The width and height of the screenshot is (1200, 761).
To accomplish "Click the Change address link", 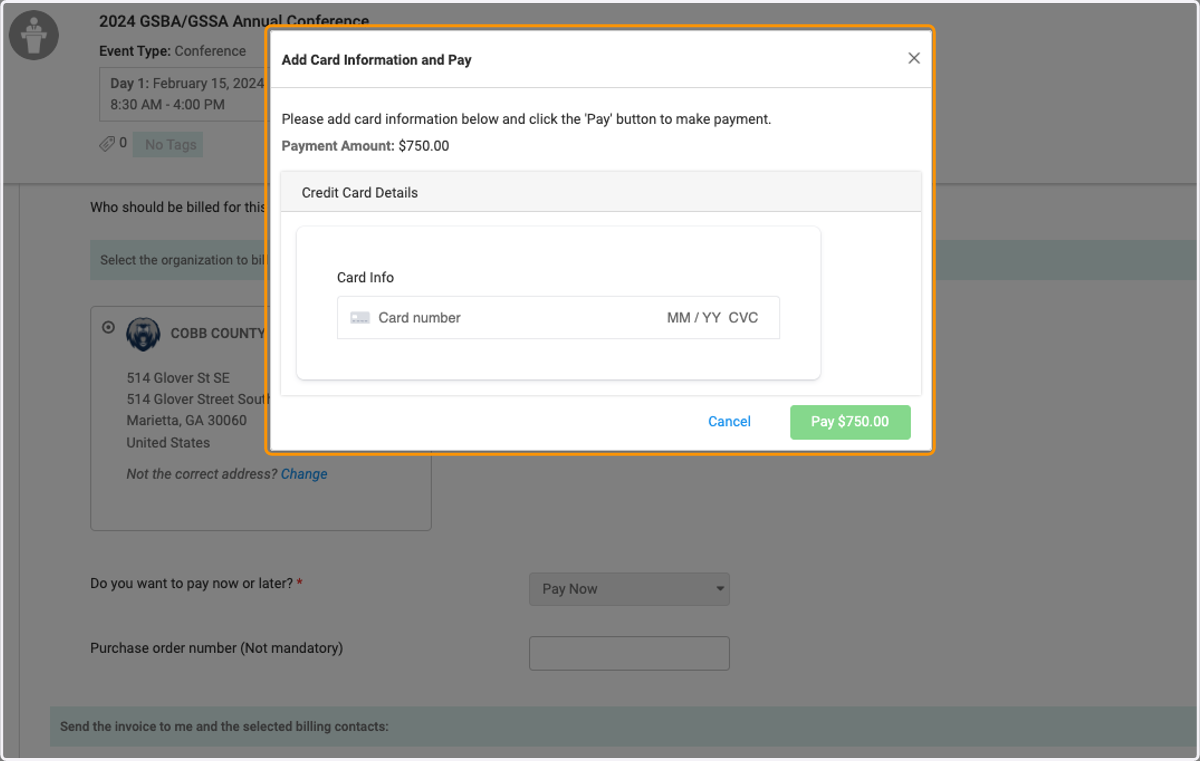I will (304, 474).
